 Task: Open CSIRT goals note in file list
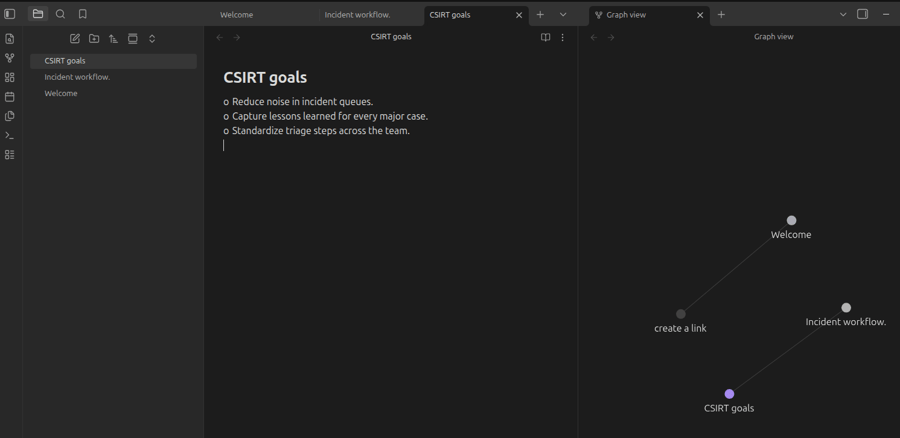[113, 61]
